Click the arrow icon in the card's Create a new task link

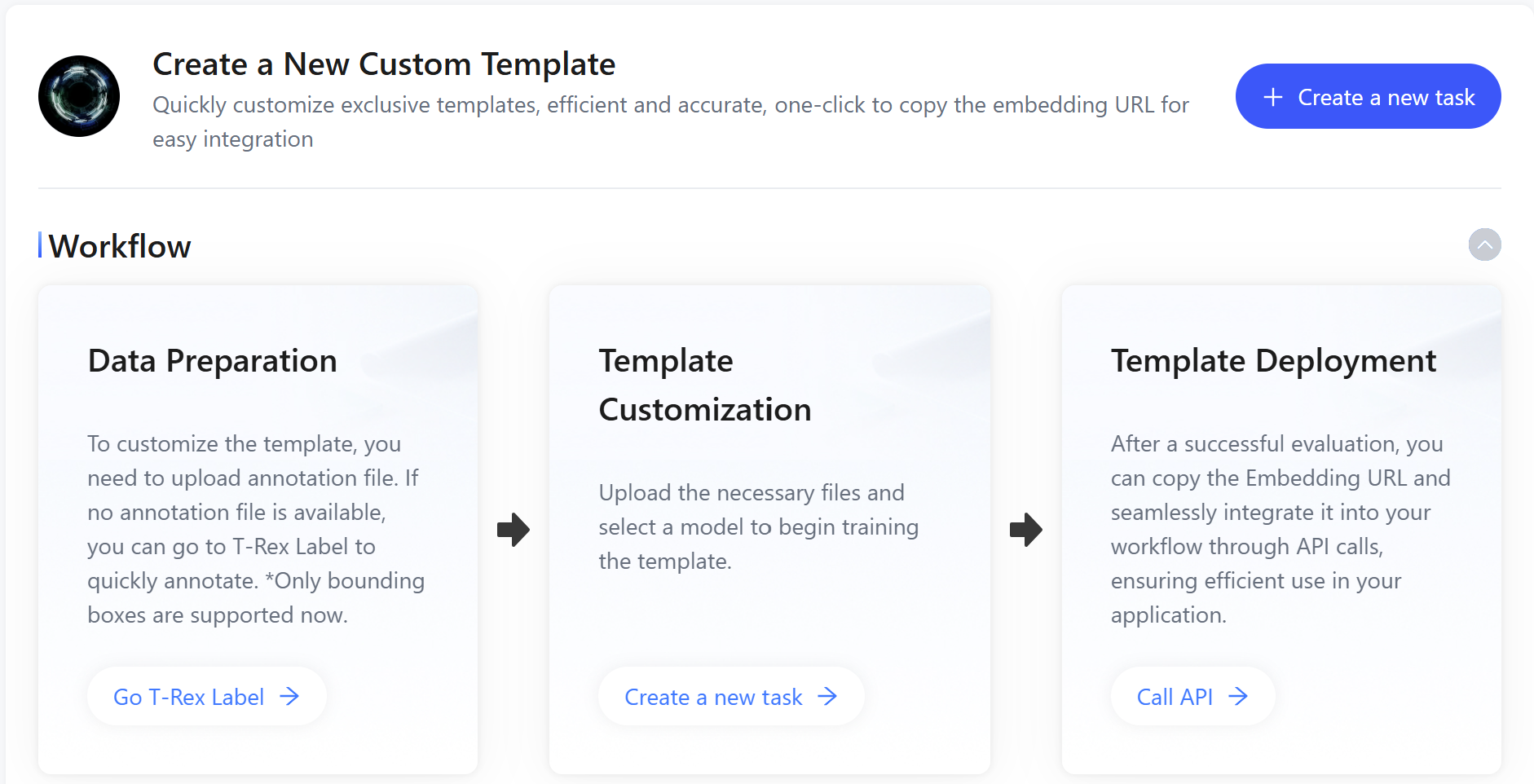pos(827,697)
